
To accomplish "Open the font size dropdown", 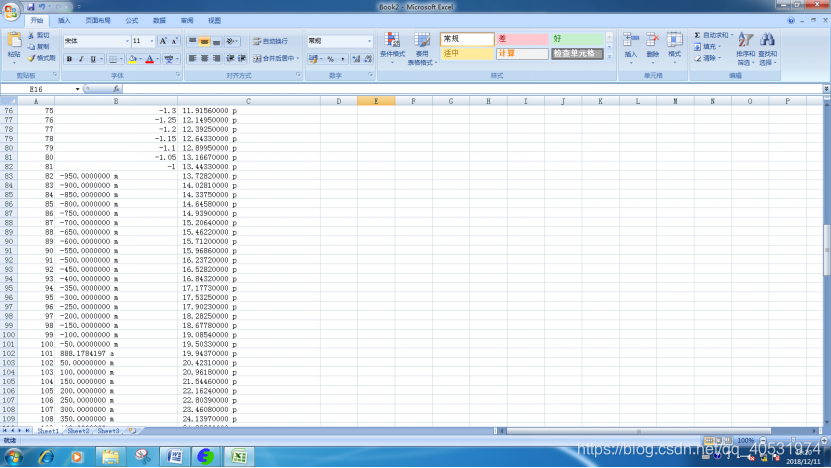I will (152, 41).
